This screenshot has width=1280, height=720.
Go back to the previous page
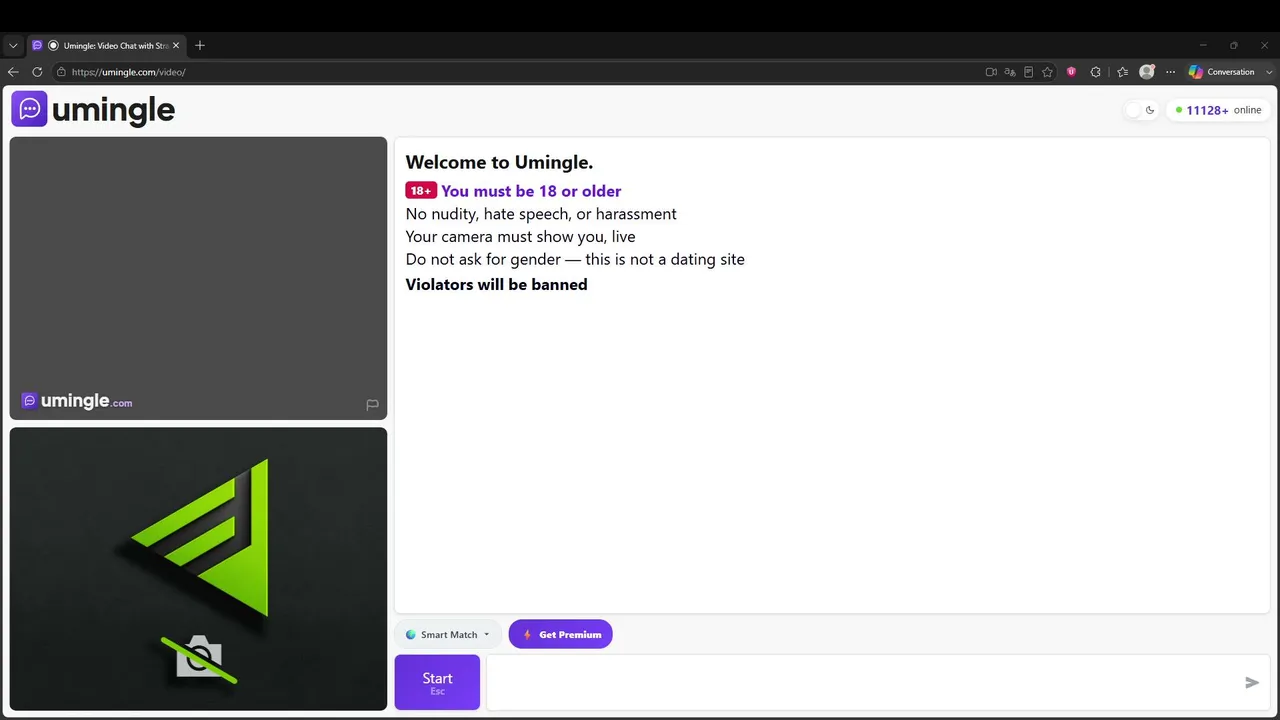(x=13, y=72)
